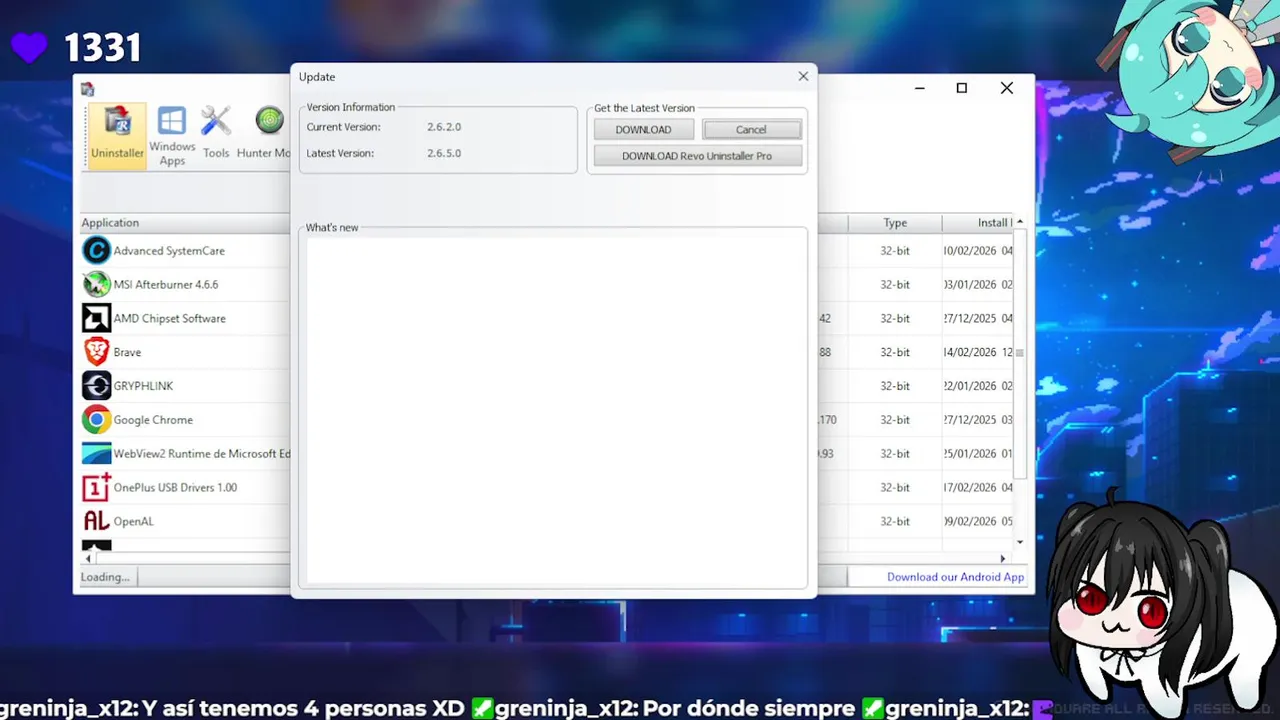Viewport: 1280px width, 720px height.
Task: Click the Current Version value 2.6.2.0
Action: point(444,127)
